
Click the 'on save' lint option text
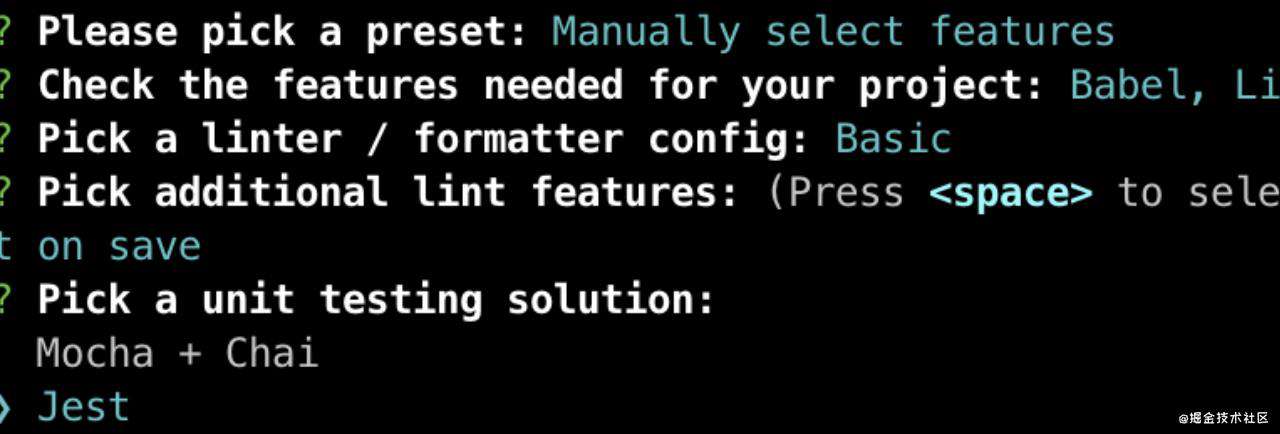tap(119, 246)
